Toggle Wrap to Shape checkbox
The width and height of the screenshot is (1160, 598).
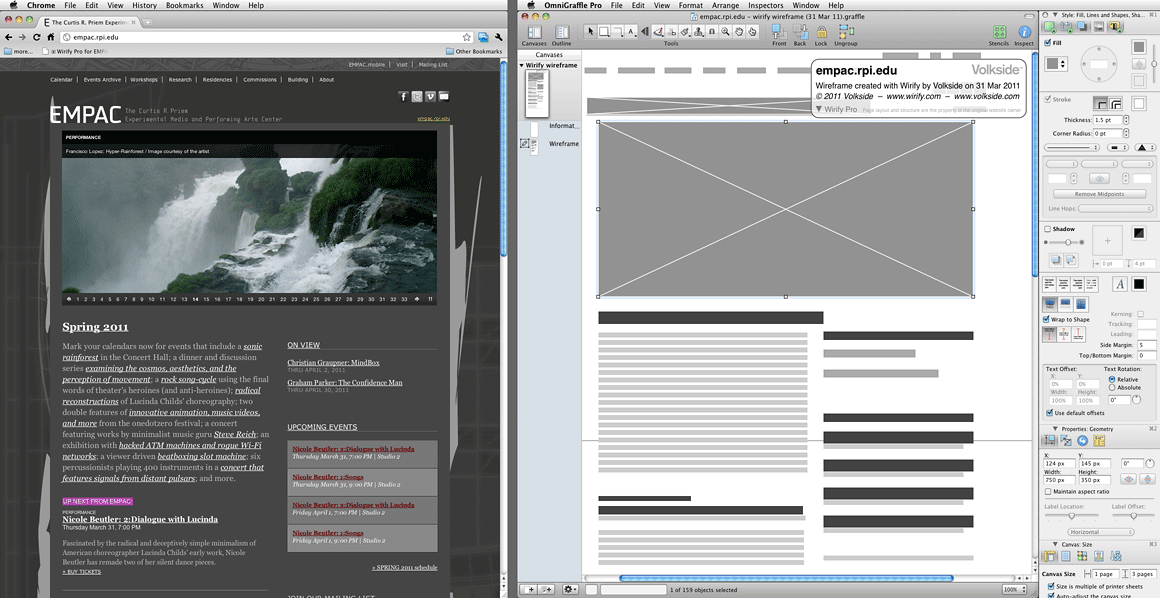point(1047,320)
